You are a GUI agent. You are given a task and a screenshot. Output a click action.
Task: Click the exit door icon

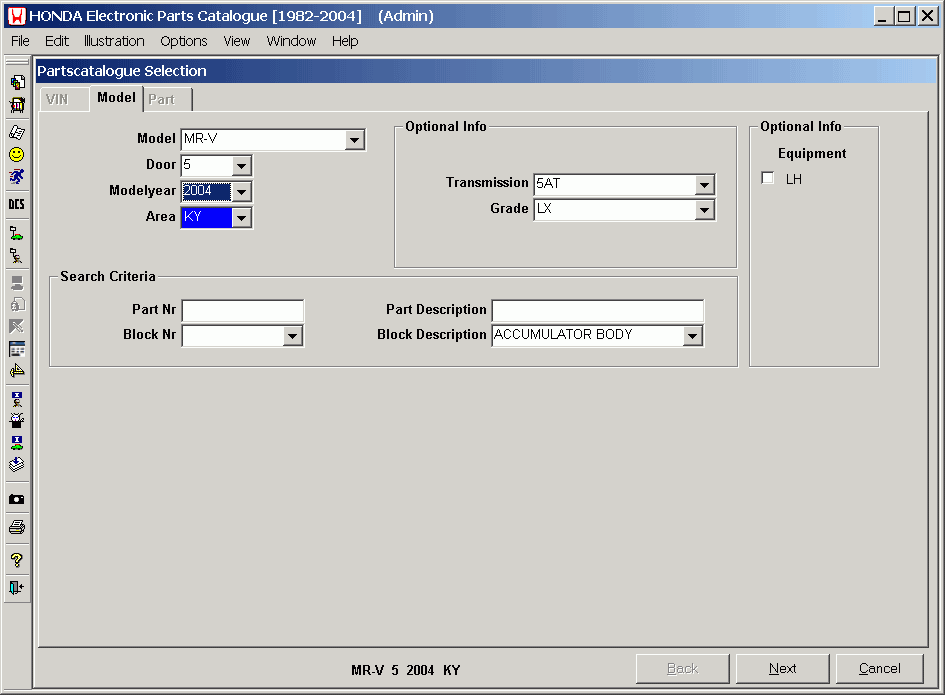[17, 587]
